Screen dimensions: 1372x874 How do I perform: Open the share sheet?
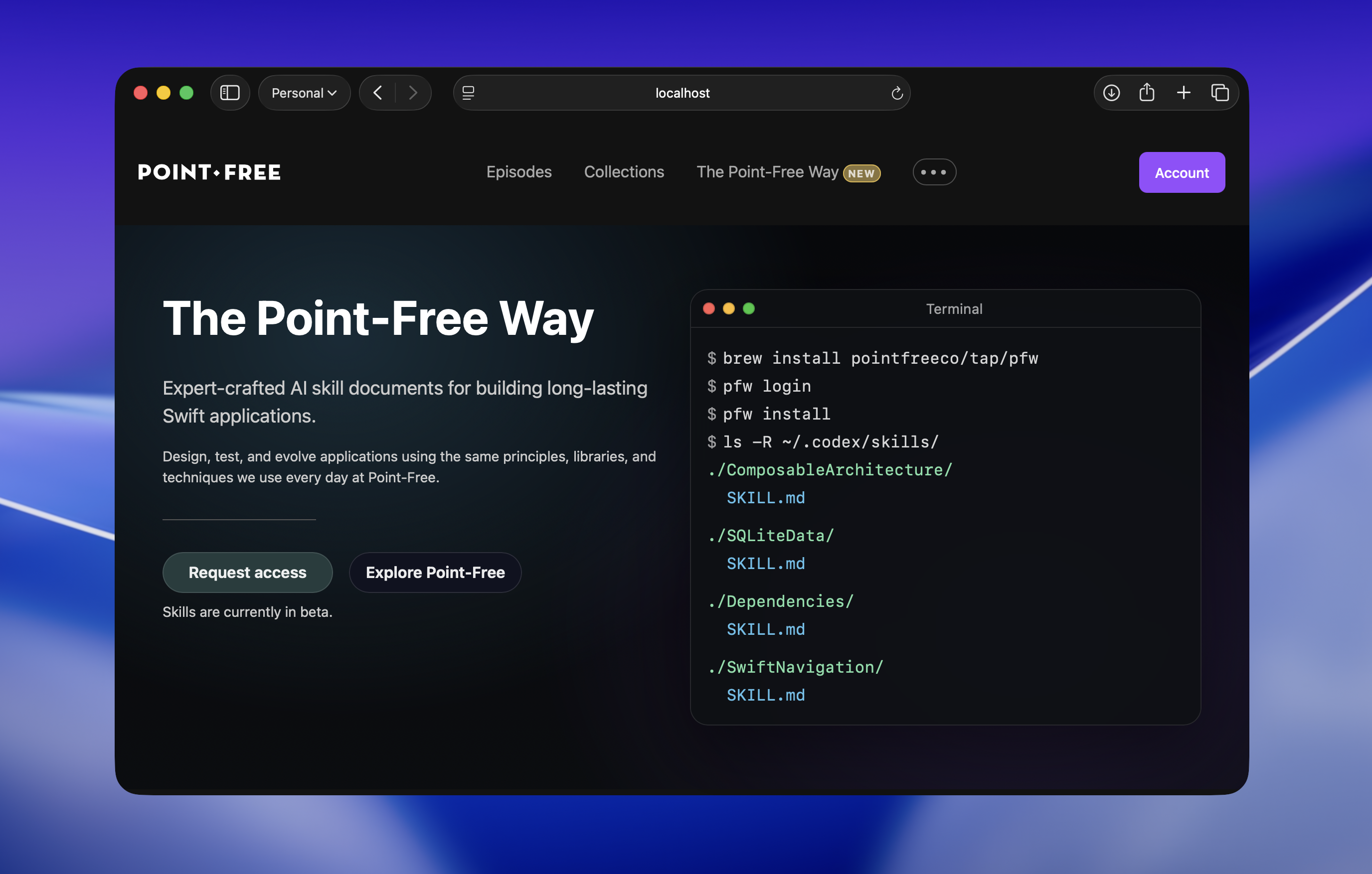(1146, 93)
